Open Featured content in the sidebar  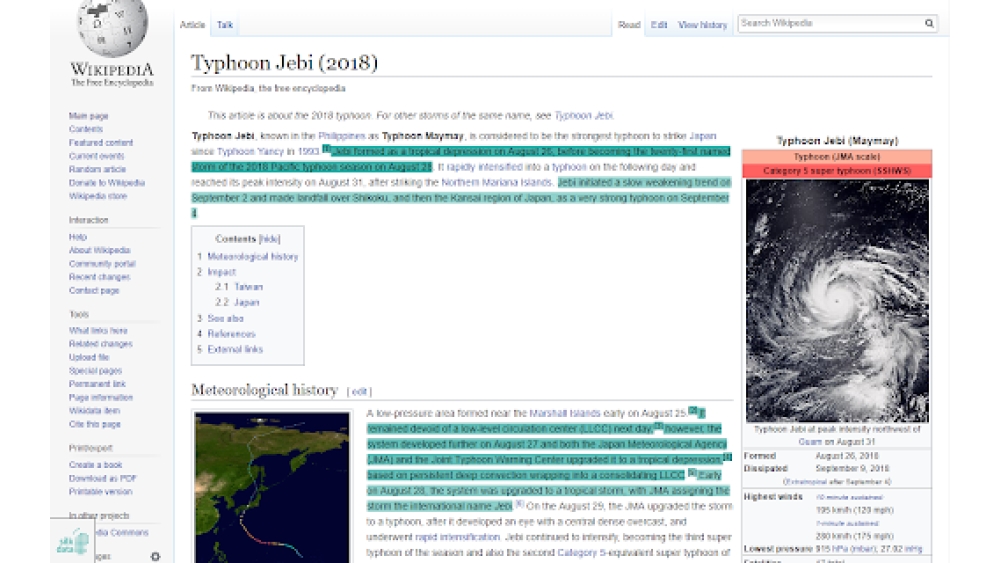(x=101, y=143)
